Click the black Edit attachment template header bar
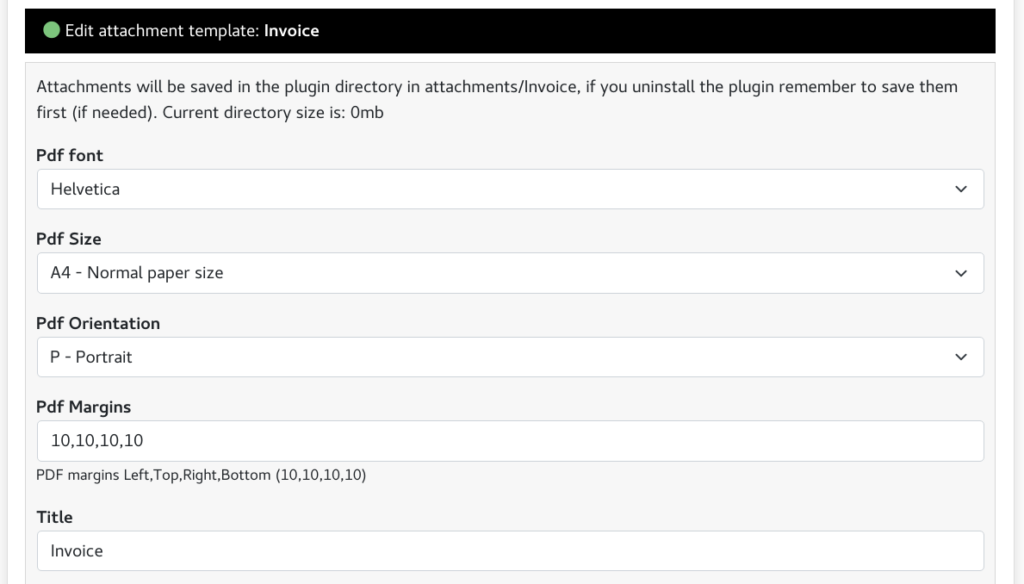Image resolution: width=1024 pixels, height=584 pixels. coord(510,31)
